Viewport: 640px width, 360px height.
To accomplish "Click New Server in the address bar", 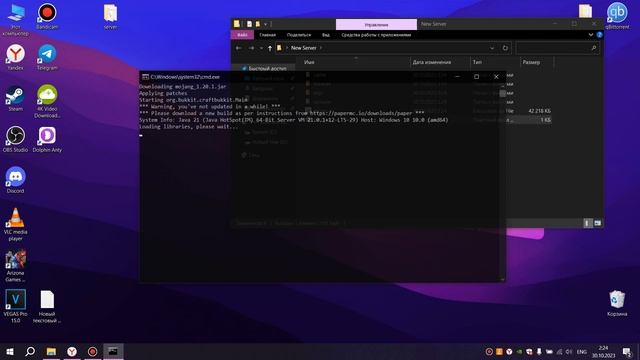I will point(303,48).
